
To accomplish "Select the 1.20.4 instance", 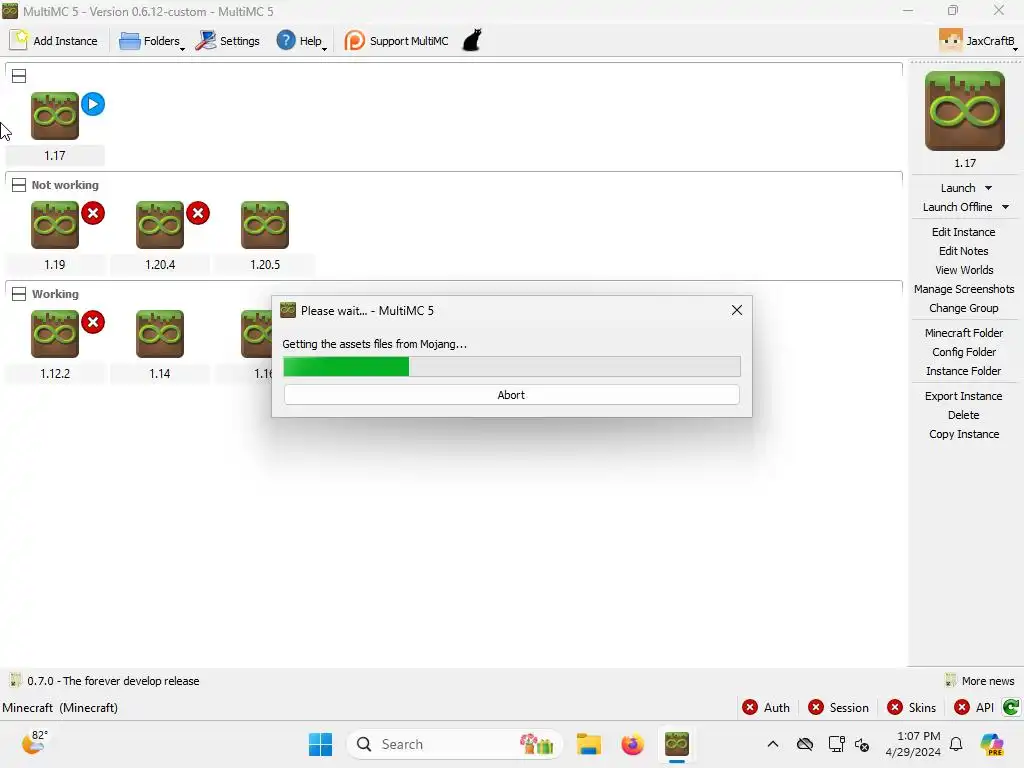I will 160,236.
